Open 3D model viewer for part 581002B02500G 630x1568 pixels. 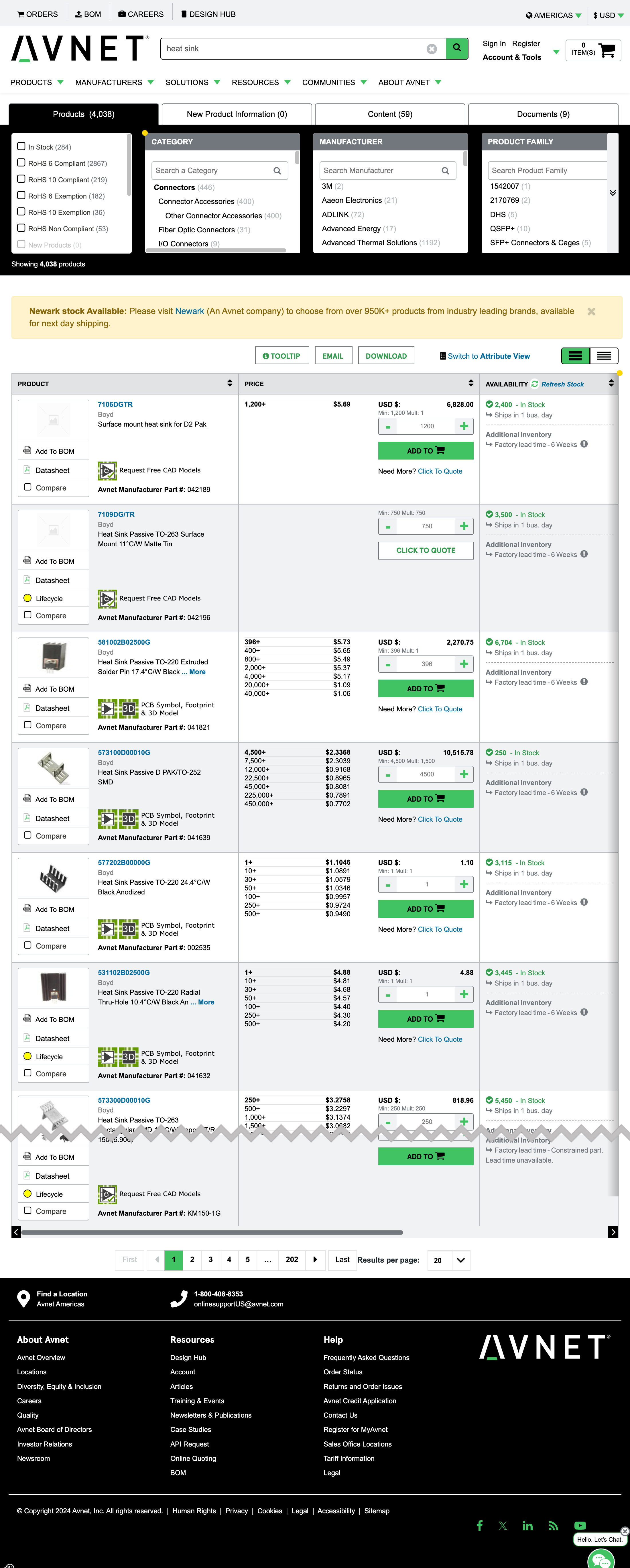click(129, 709)
